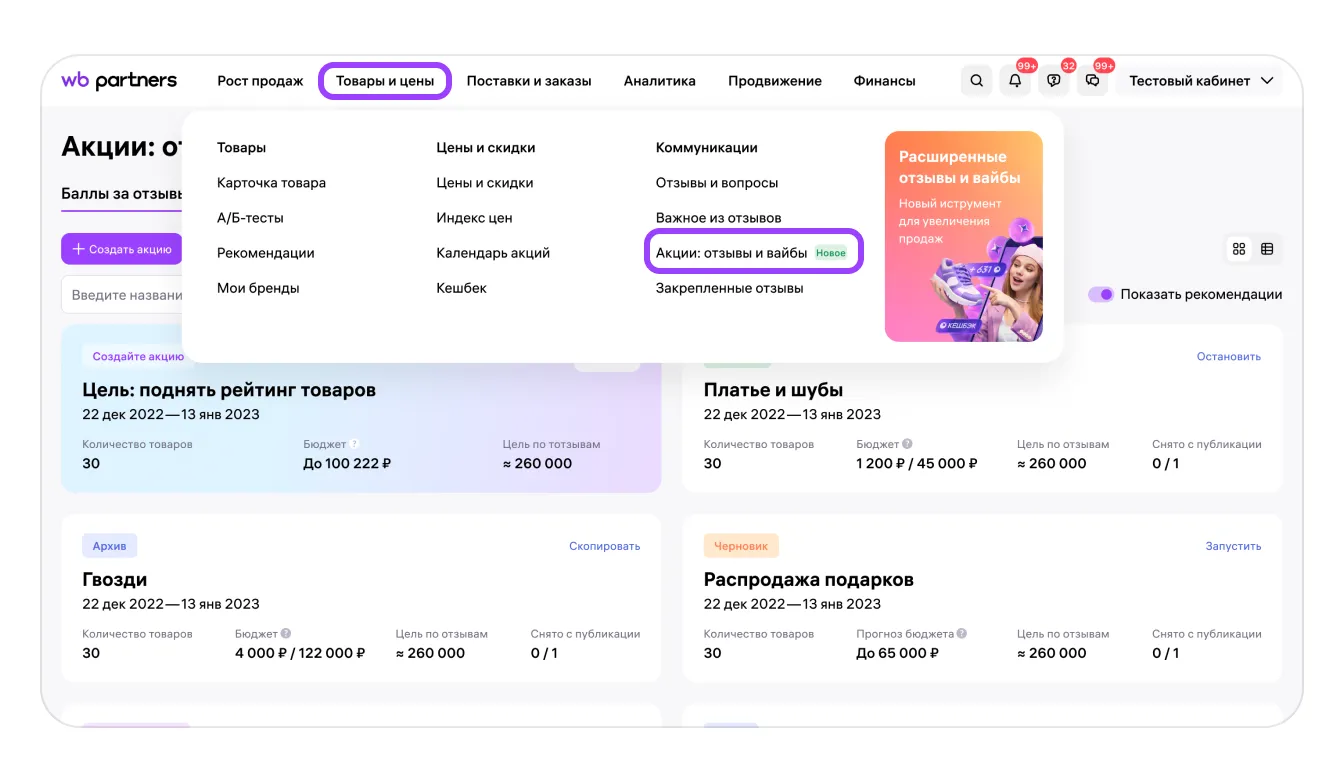
Task: Select the Кешбек menu entry
Action: [x=462, y=288]
